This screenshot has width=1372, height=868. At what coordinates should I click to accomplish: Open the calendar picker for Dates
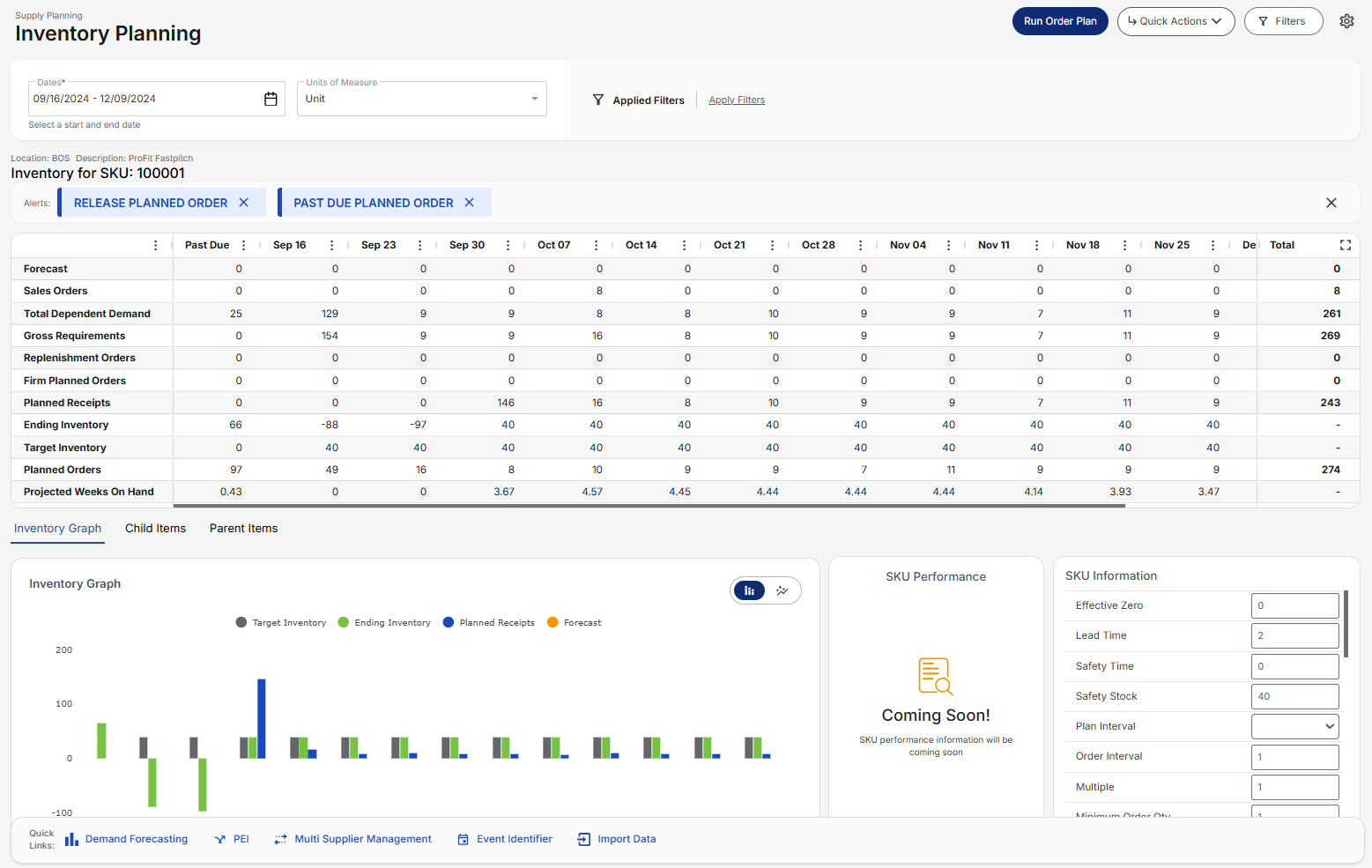point(271,99)
